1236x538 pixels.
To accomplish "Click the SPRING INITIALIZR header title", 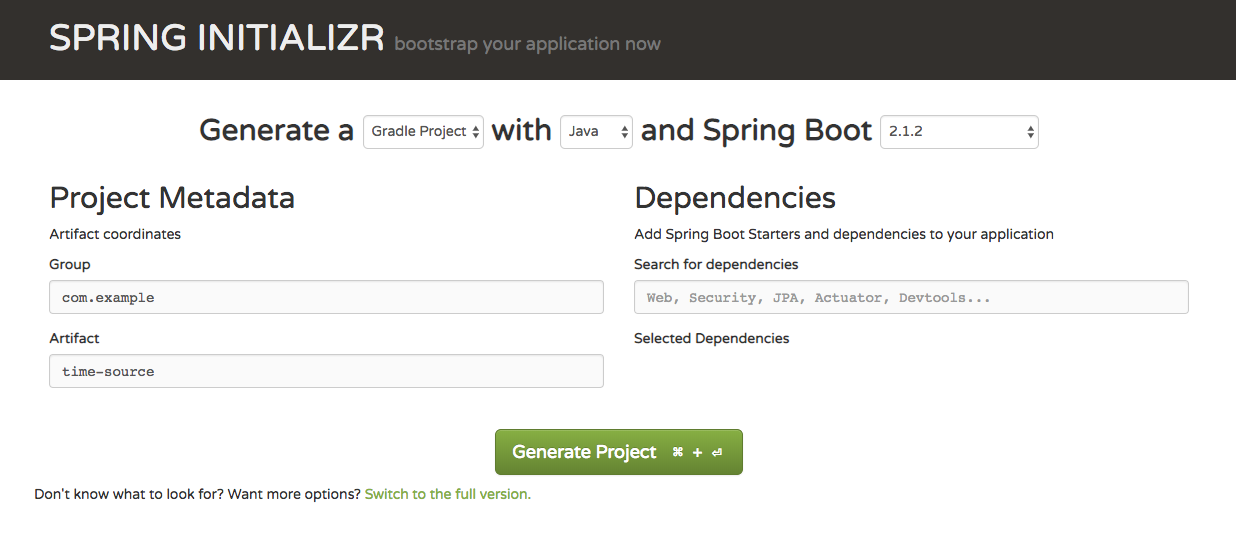I will pos(217,39).
